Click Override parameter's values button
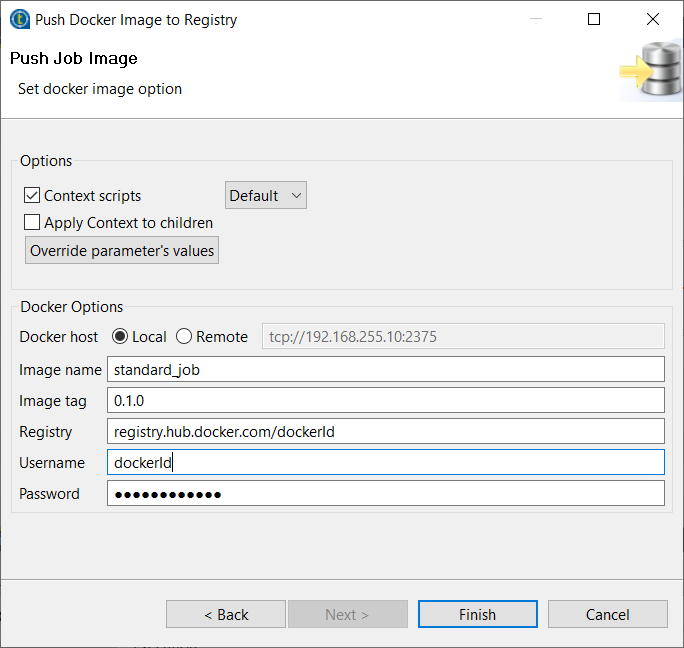This screenshot has height=648, width=684. 122,251
